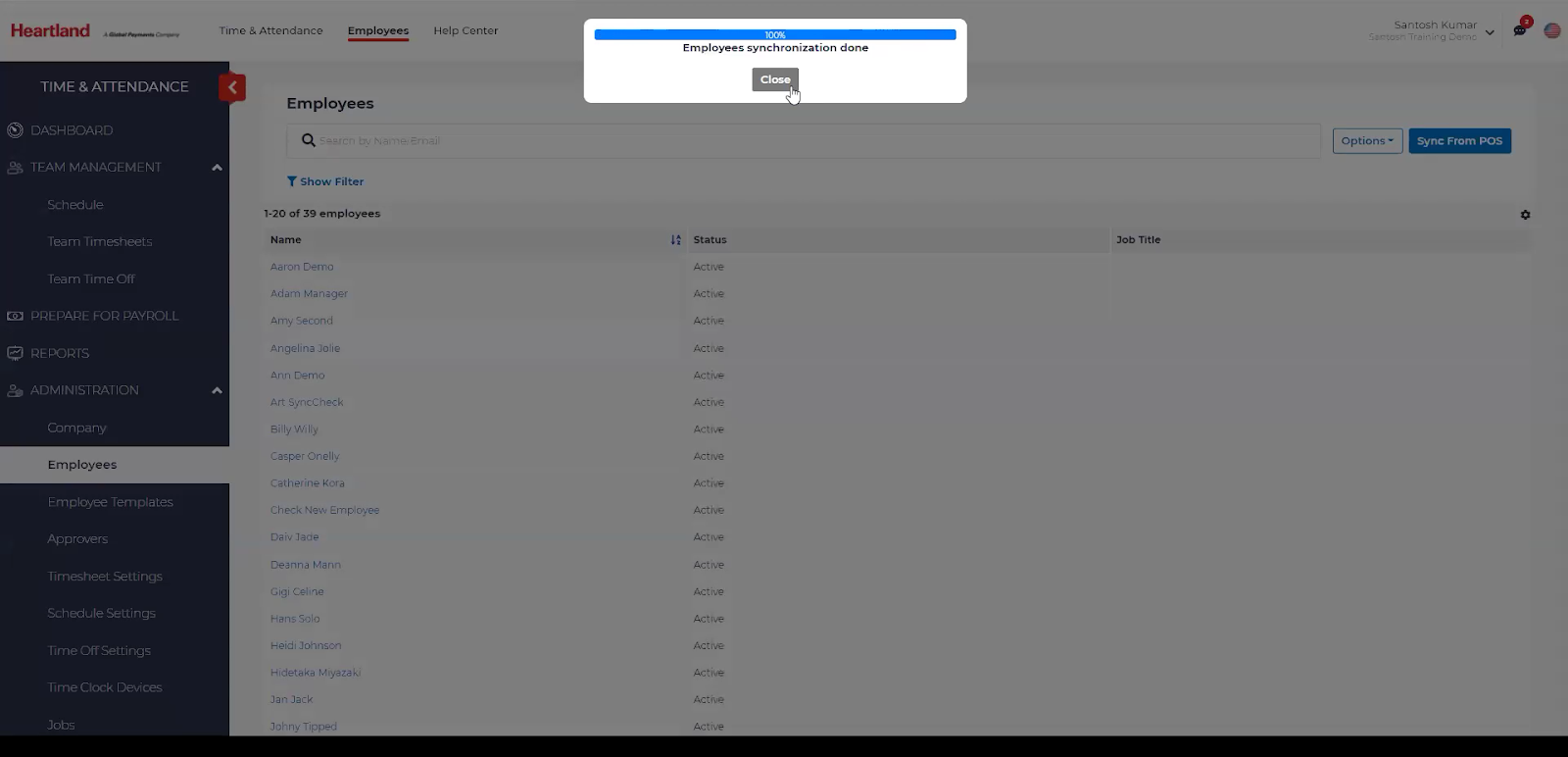Go to the Help Center tab

pyautogui.click(x=465, y=30)
